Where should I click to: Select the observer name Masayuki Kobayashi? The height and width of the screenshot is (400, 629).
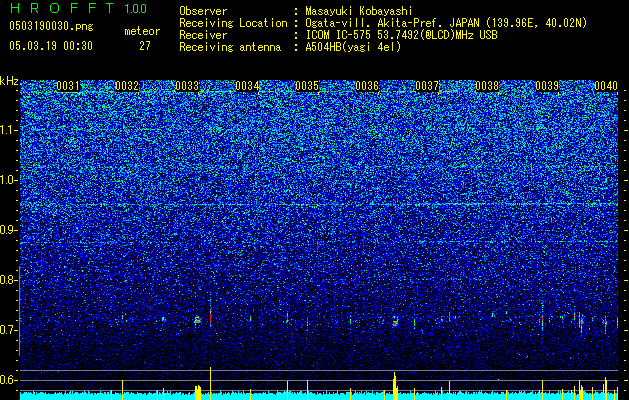pyautogui.click(x=359, y=11)
